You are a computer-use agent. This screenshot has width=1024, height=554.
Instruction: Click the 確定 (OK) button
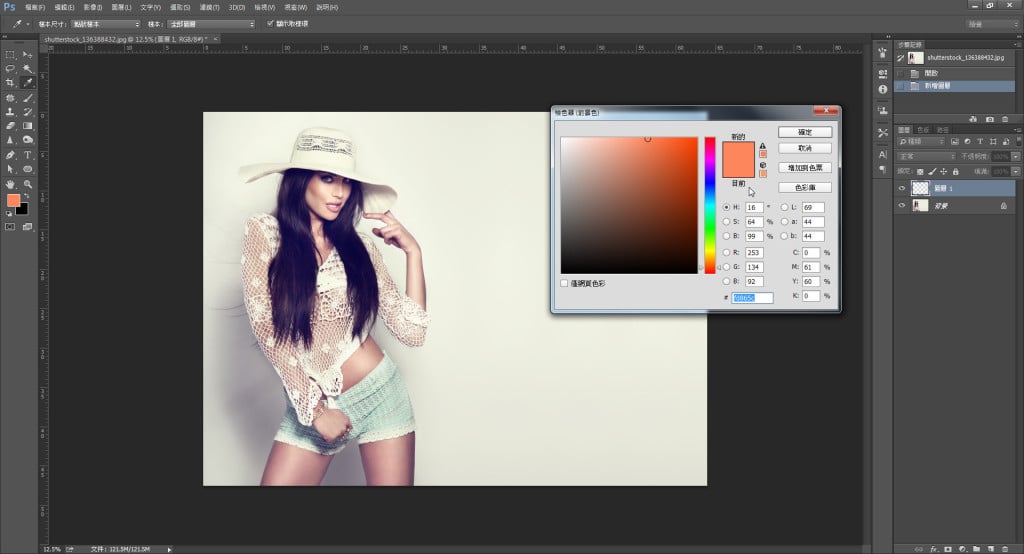[x=804, y=132]
